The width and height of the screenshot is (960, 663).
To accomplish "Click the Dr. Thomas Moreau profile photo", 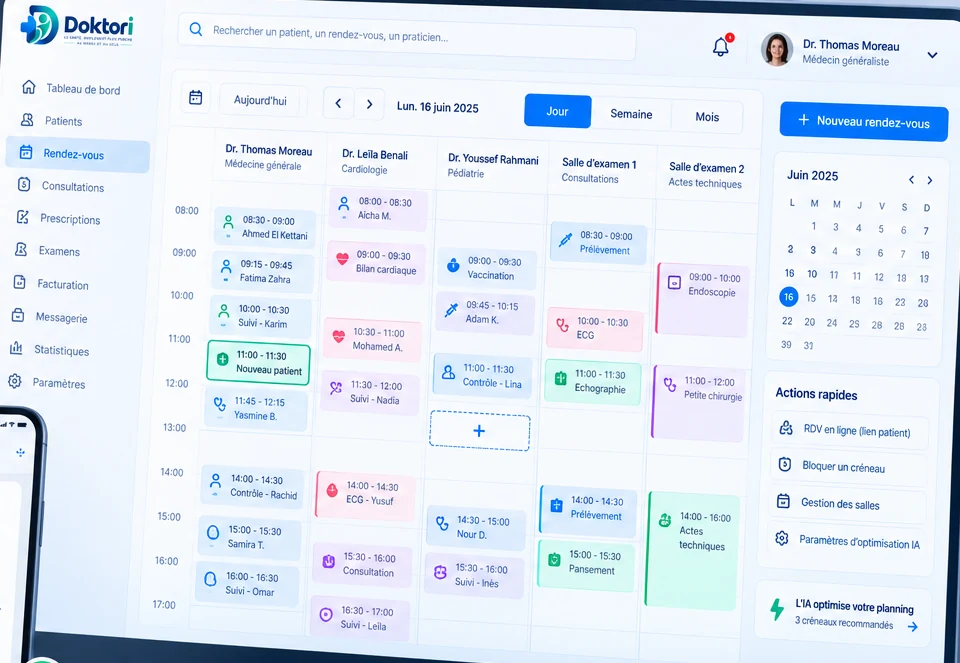I will click(x=777, y=49).
